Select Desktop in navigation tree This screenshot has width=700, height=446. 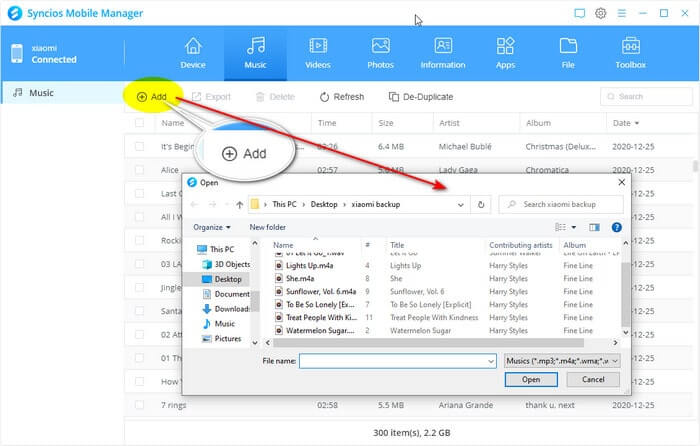click(221, 279)
